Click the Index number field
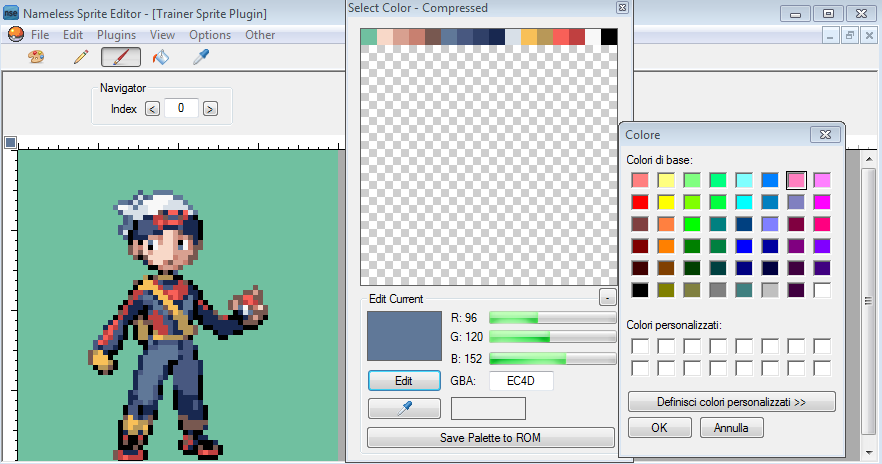The width and height of the screenshot is (882, 464). pos(181,108)
